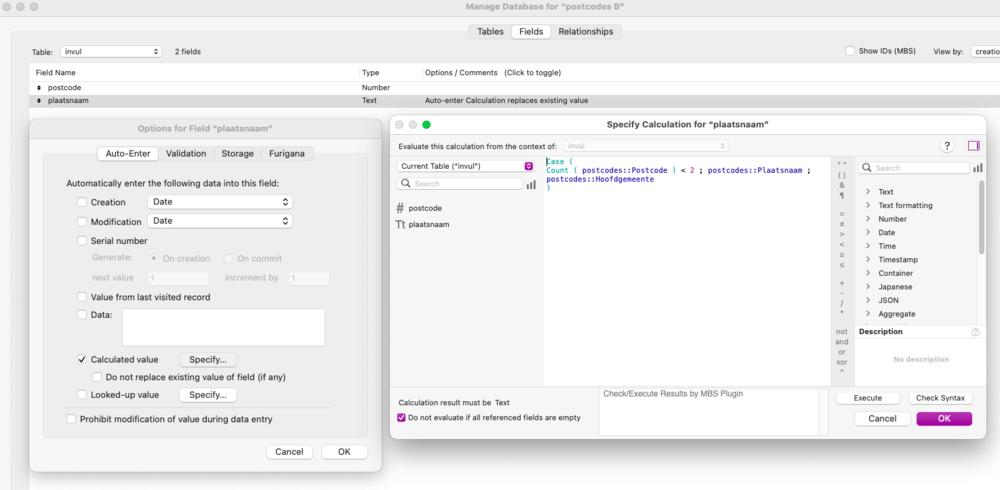Enable the Serial number checkbox

click(x=83, y=241)
